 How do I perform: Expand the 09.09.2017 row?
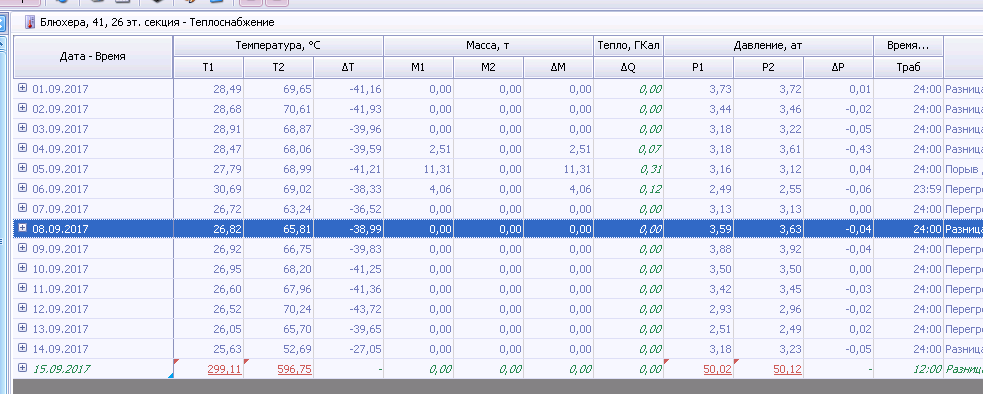[23, 248]
